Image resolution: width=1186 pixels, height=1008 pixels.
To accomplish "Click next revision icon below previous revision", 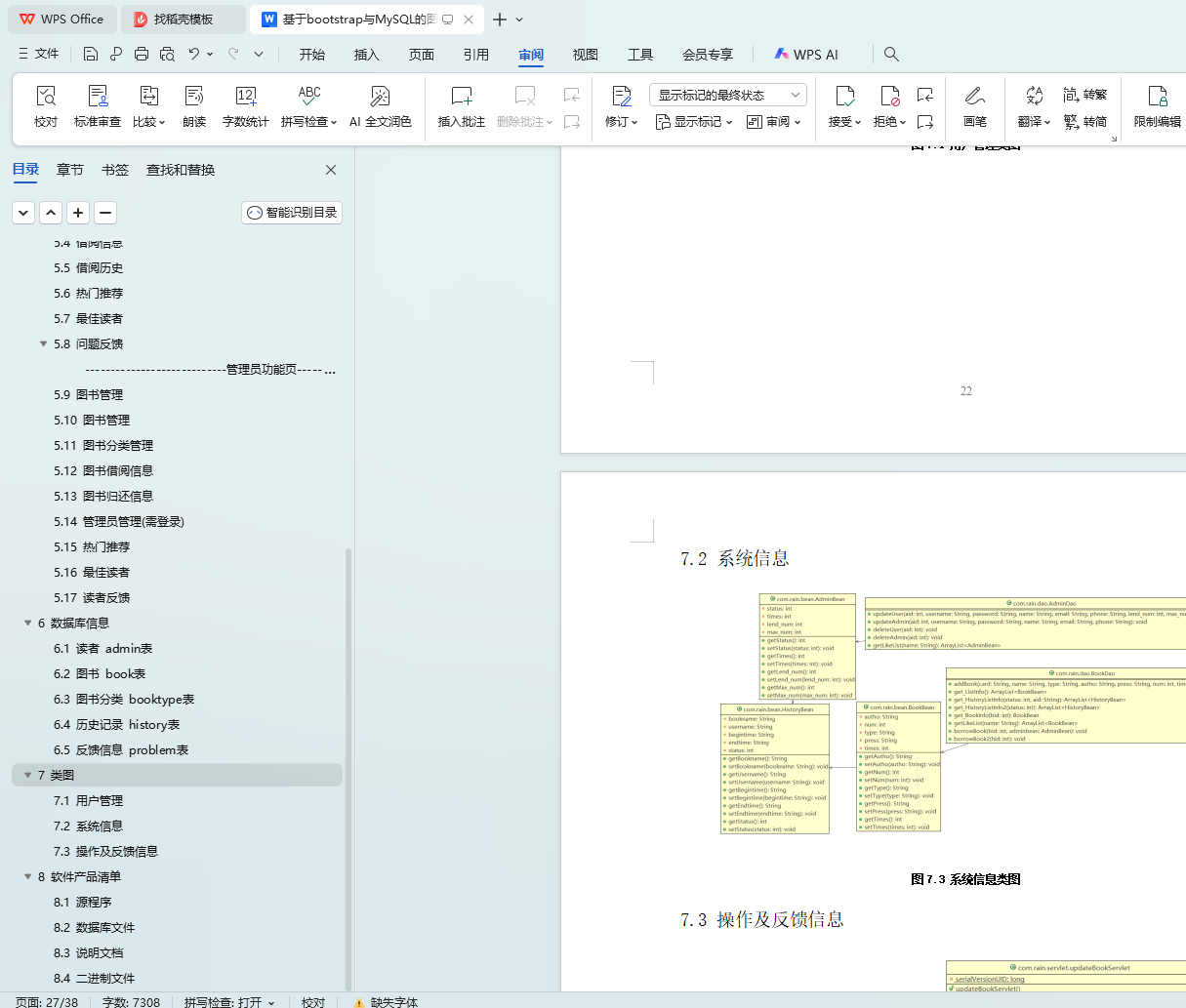I will click(925, 122).
